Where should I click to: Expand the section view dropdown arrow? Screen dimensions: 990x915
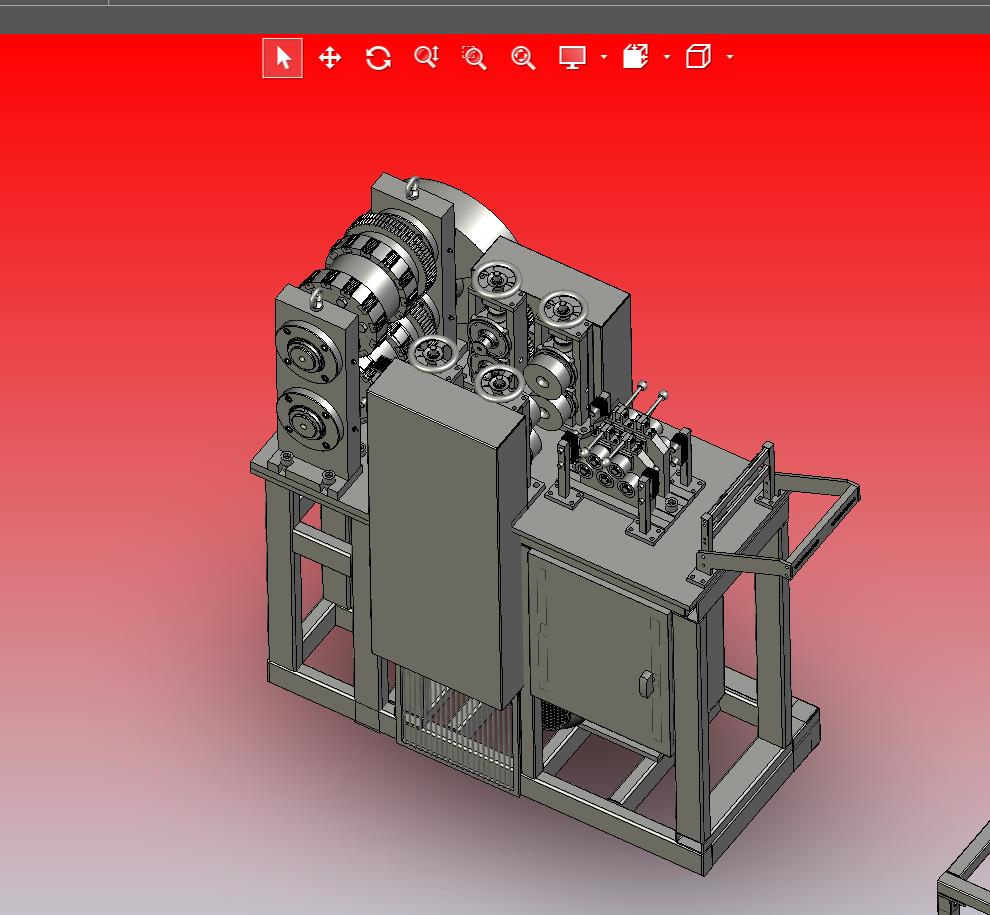pyautogui.click(x=667, y=57)
